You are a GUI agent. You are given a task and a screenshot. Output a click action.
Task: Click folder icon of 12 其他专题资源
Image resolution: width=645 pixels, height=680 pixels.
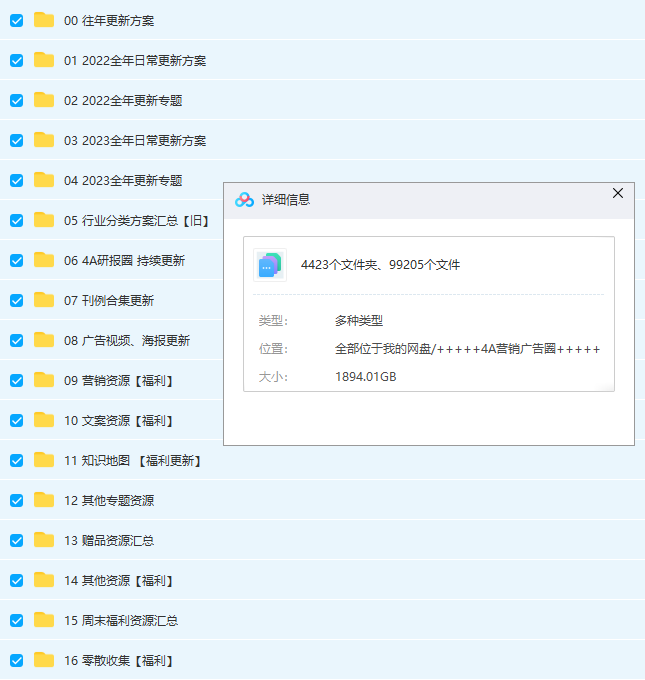(44, 500)
